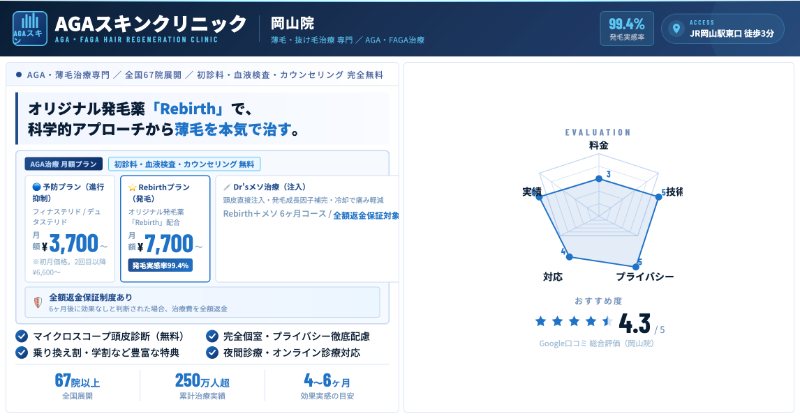Click the 全額返金保証対象 link
This screenshot has height=418, width=800.
tap(366, 215)
